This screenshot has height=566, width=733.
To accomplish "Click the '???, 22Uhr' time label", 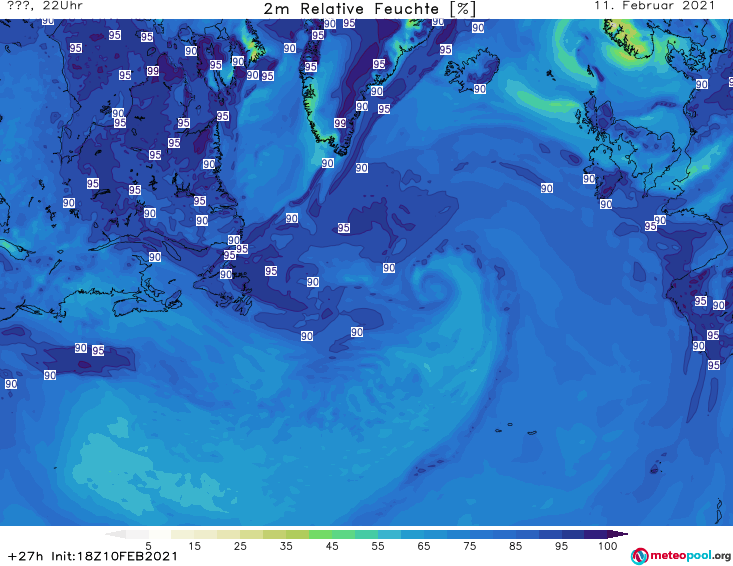I will [x=45, y=6].
